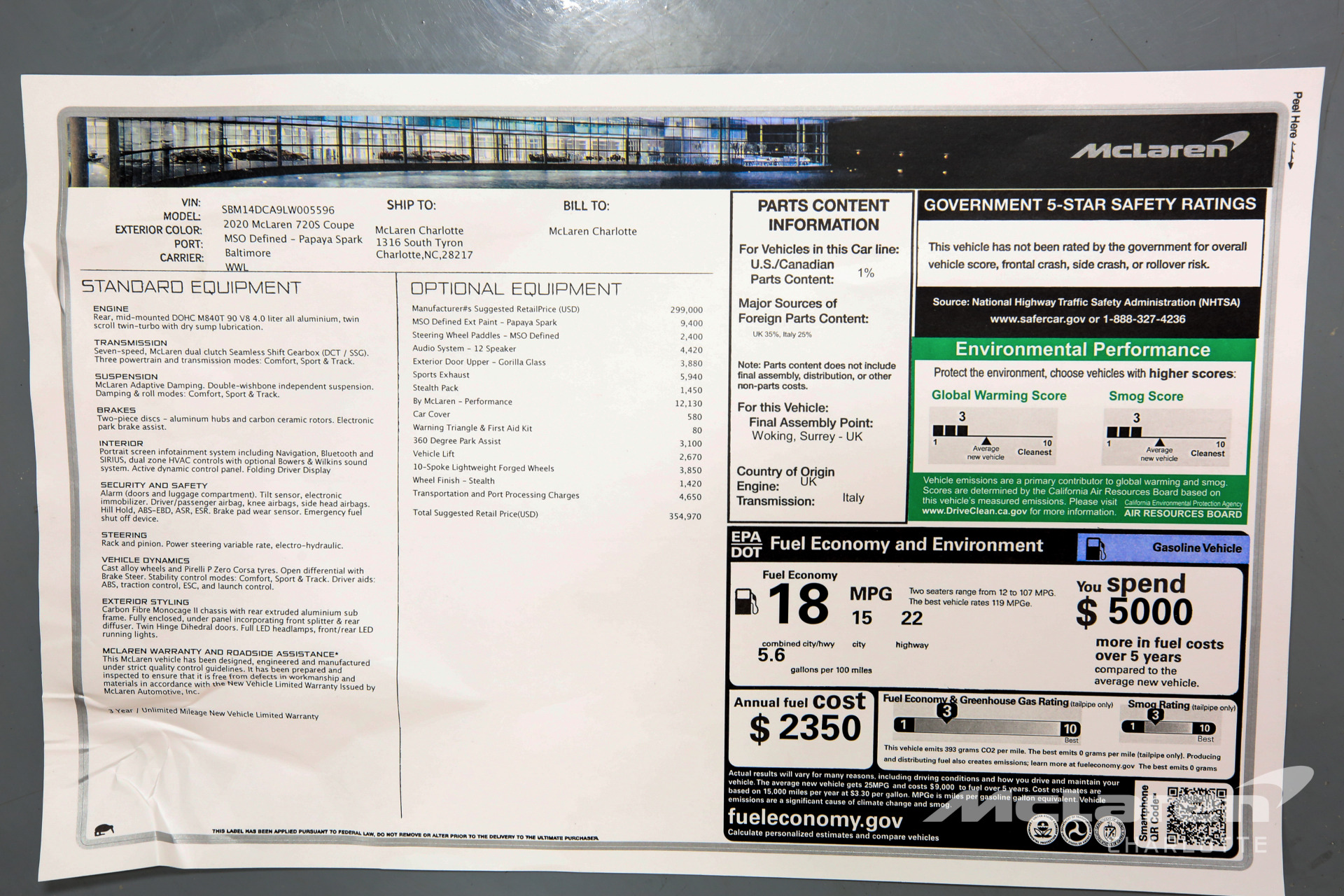Select the MSO Defined Ext Paint row

click(557, 323)
